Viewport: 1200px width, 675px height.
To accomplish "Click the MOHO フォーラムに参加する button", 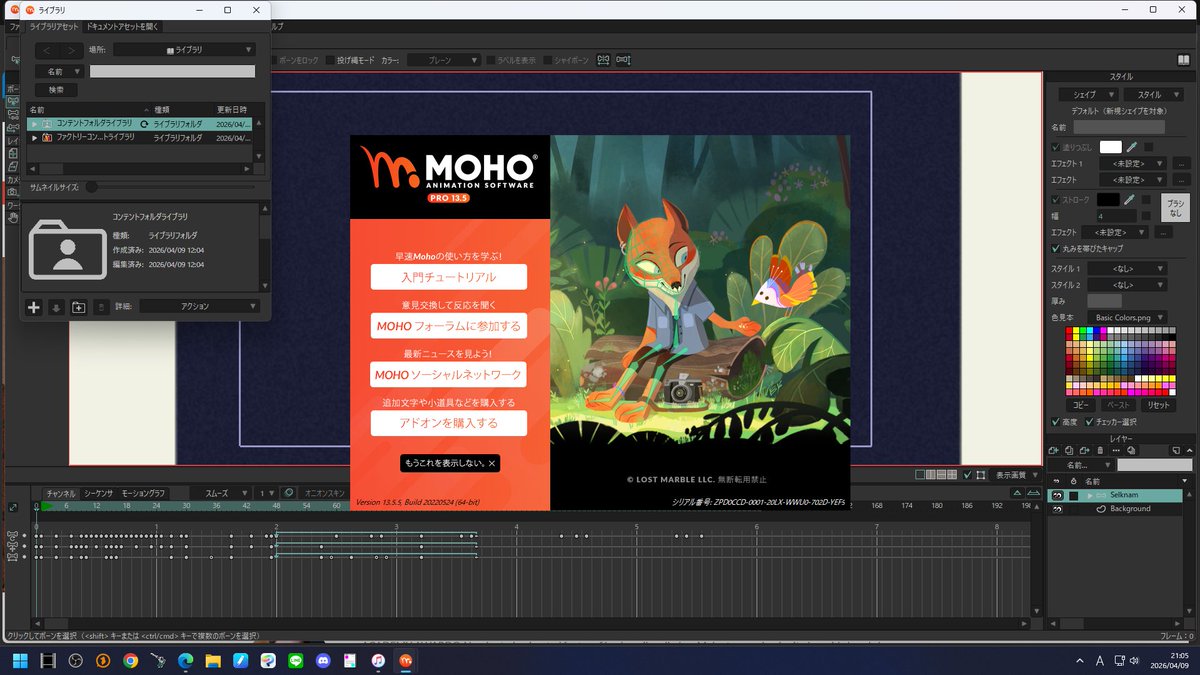I will [x=448, y=326].
